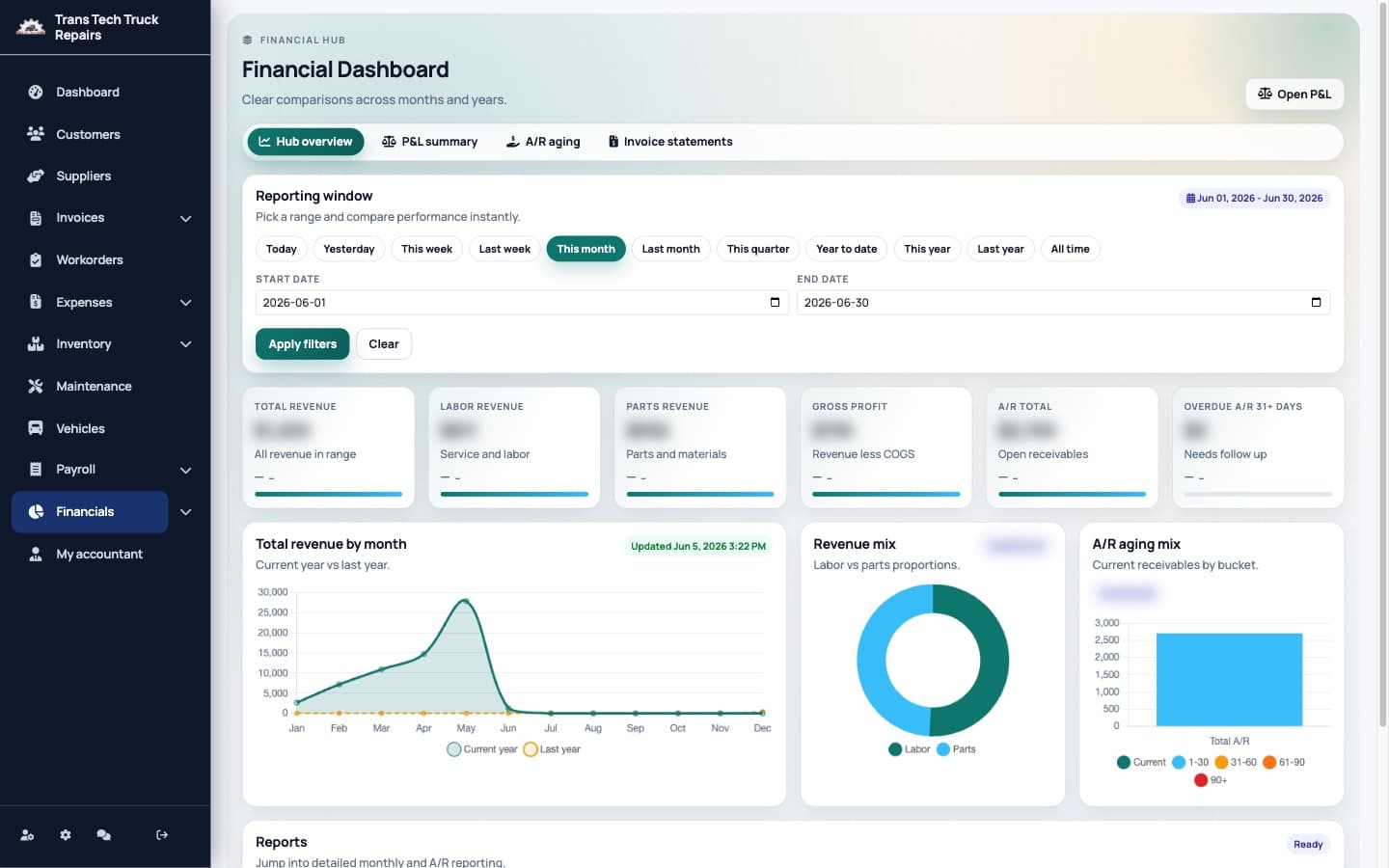Toggle the 1-30 bucket in A/R legend
Image resolution: width=1389 pixels, height=868 pixels.
1190,763
